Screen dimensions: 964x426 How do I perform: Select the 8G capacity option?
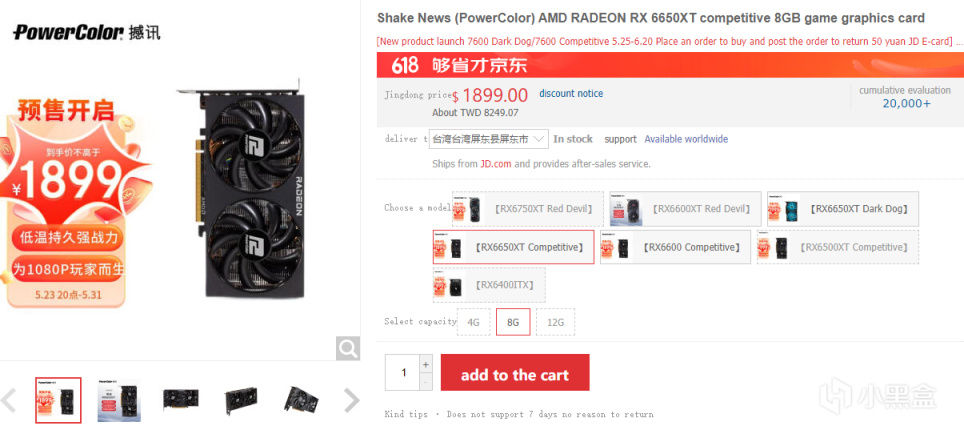tap(513, 322)
